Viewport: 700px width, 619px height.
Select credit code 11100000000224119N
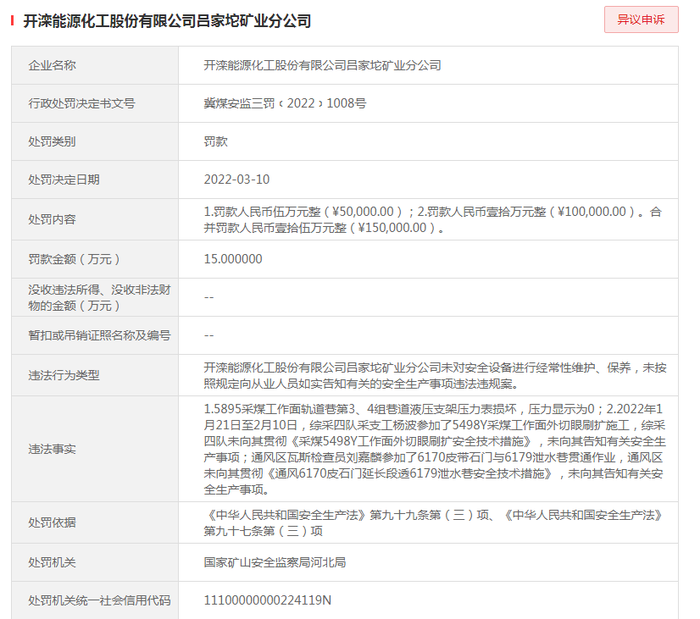(x=267, y=601)
